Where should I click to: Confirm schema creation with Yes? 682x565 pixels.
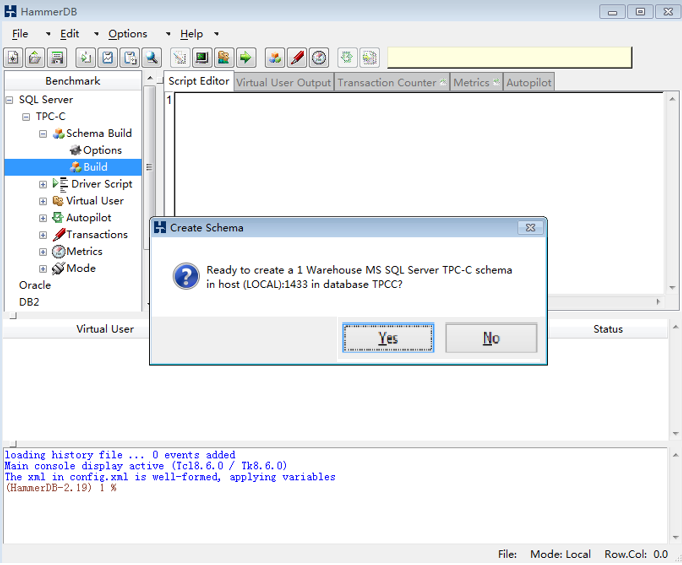coord(388,338)
